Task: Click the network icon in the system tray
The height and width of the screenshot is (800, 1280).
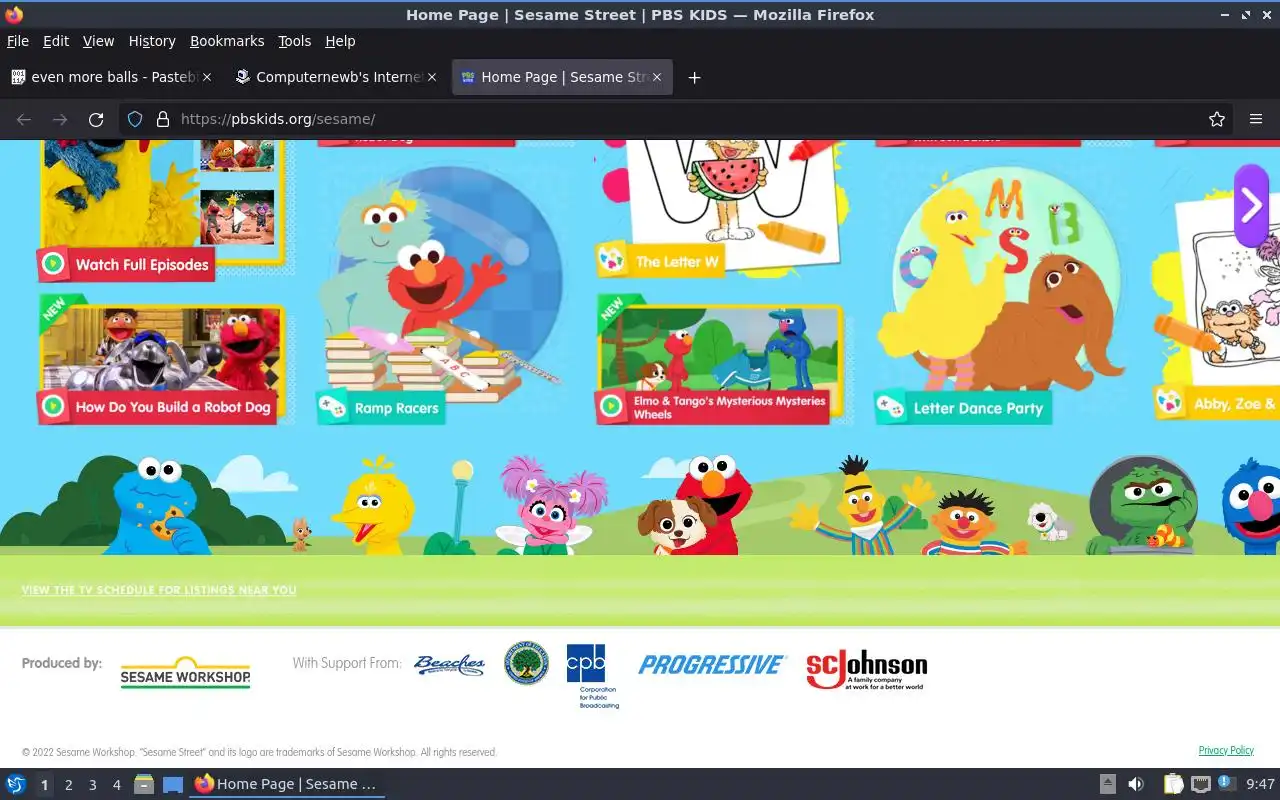Action: pyautogui.click(x=1201, y=784)
